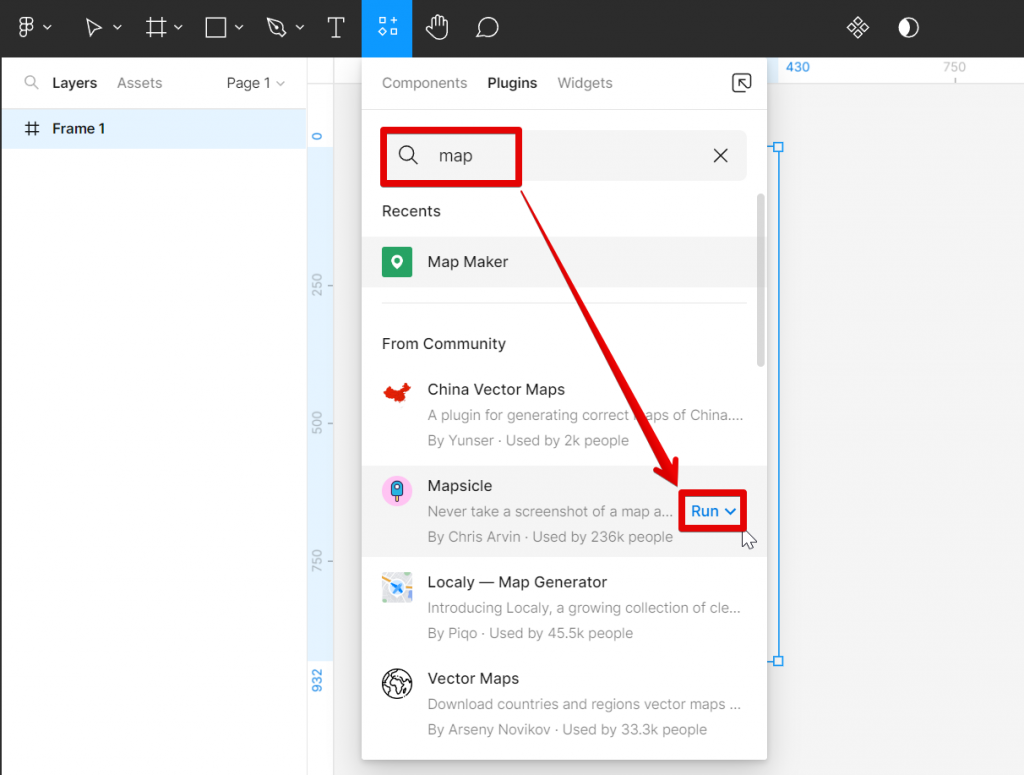Screen dimensions: 1024x775
Task: Select the Rectangle shape tool
Action: tap(217, 27)
